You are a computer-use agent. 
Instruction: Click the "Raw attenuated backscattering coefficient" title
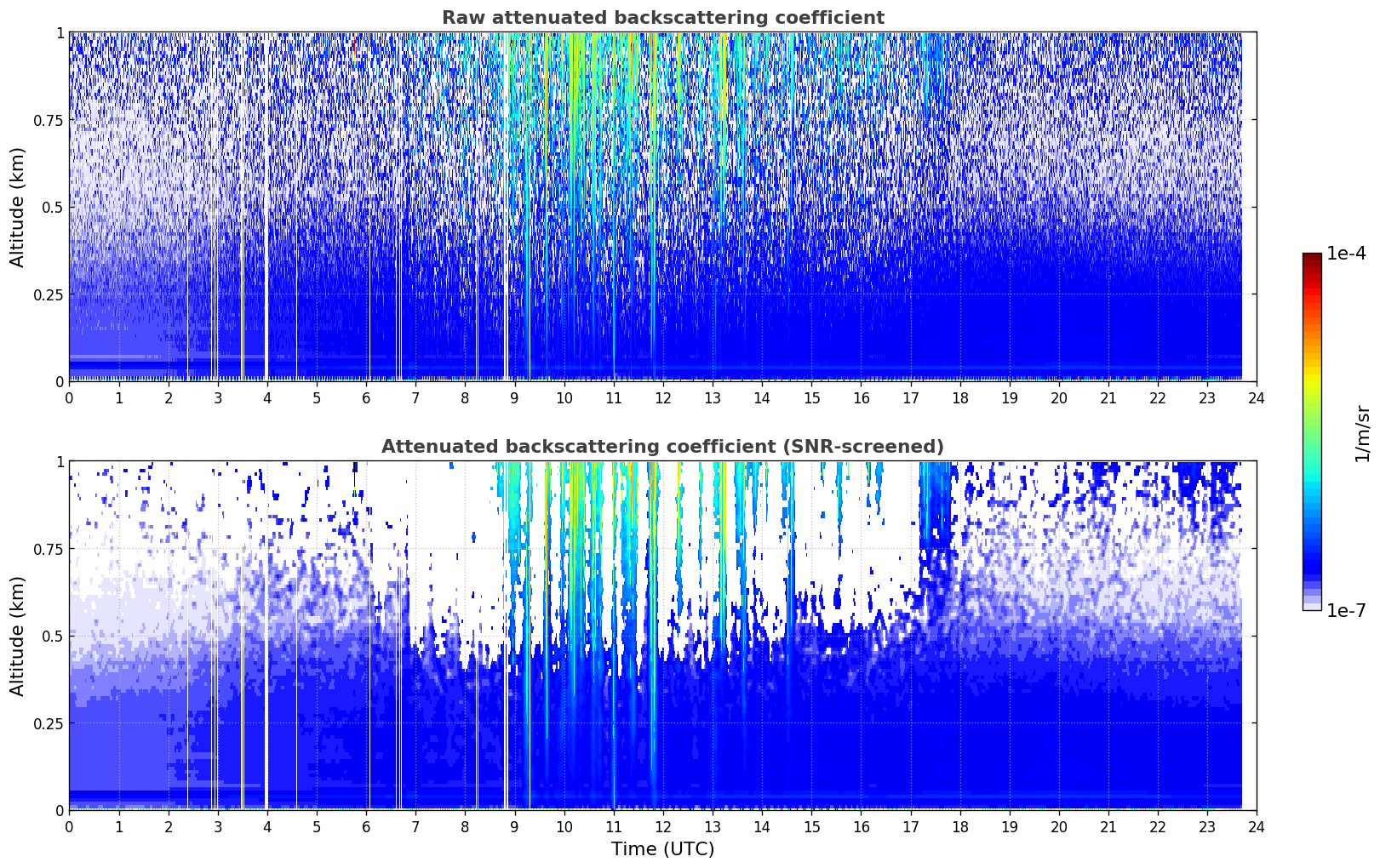click(x=662, y=18)
